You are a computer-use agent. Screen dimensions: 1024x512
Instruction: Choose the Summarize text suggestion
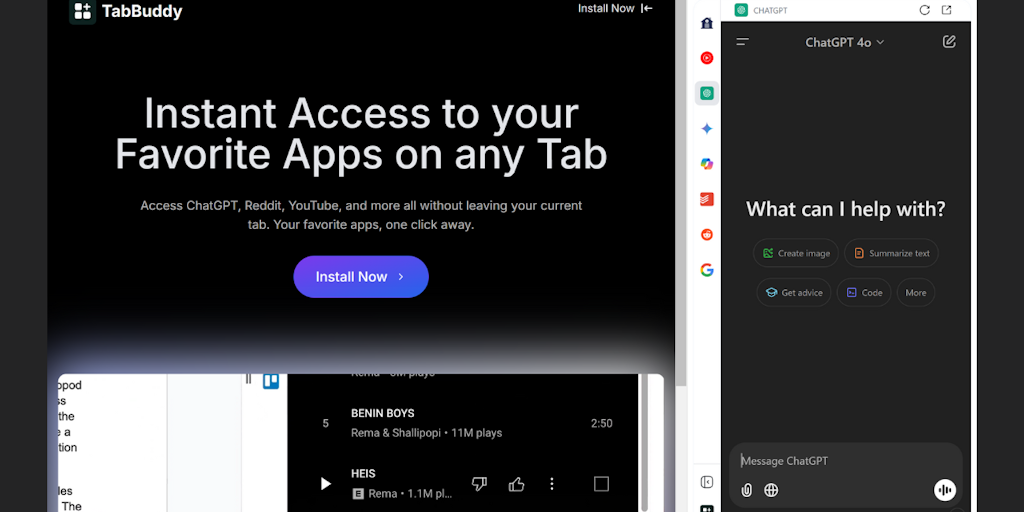click(x=891, y=253)
